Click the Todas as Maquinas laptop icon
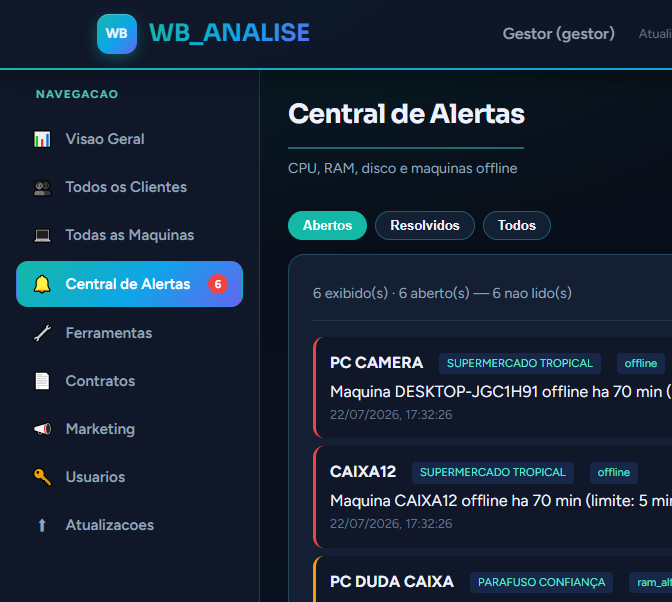 (x=42, y=235)
